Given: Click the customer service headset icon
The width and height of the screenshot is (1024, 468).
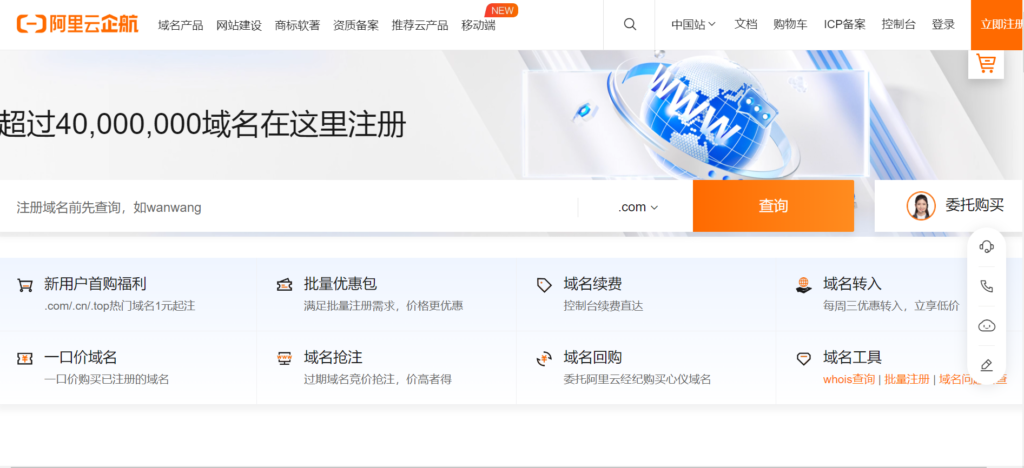Looking at the screenshot, I should tap(986, 247).
